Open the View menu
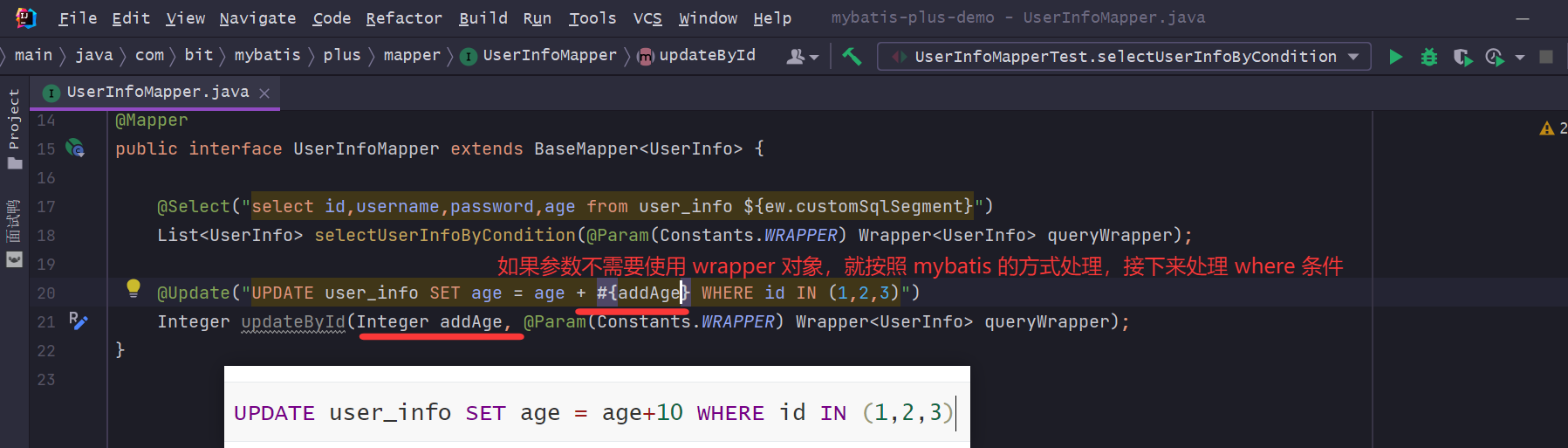 click(185, 17)
